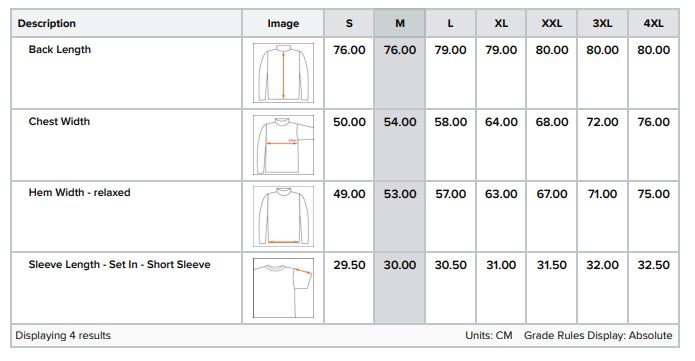Select the Hem Width - relaxed row label
The image size is (695, 361).
click(x=79, y=192)
